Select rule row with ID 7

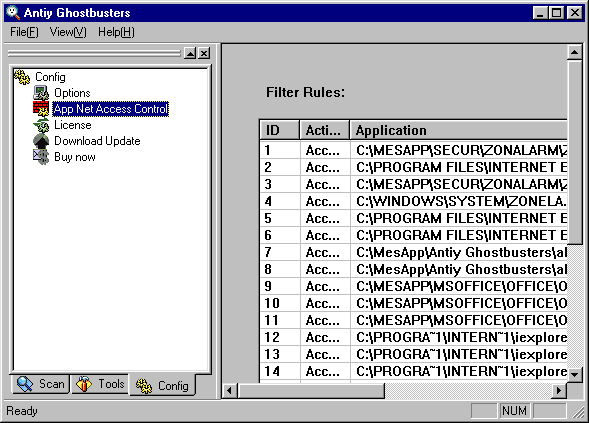point(413,252)
